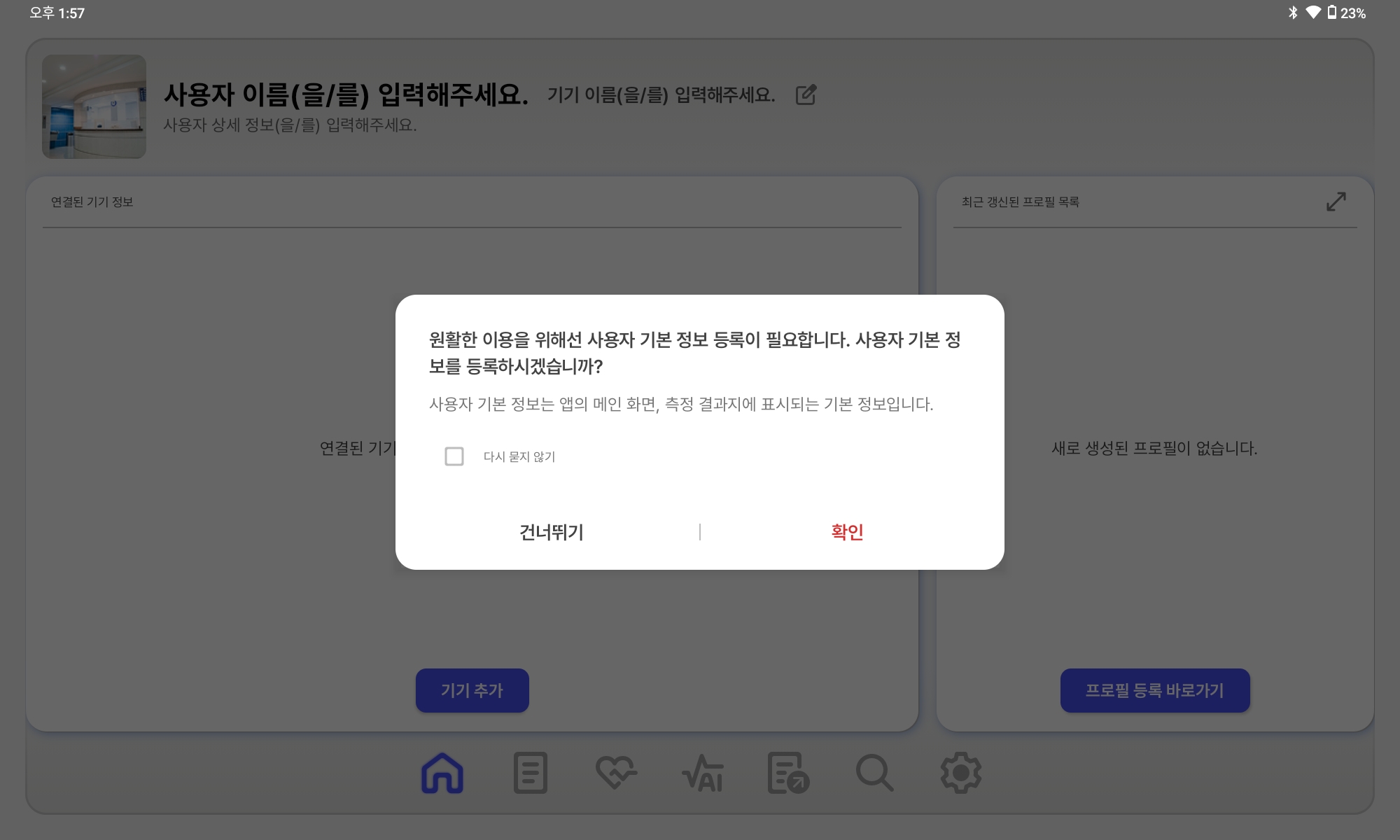Screen dimensions: 1400x840
Task: Tap the 기기 이름 placeholder text
Action: coord(661,95)
